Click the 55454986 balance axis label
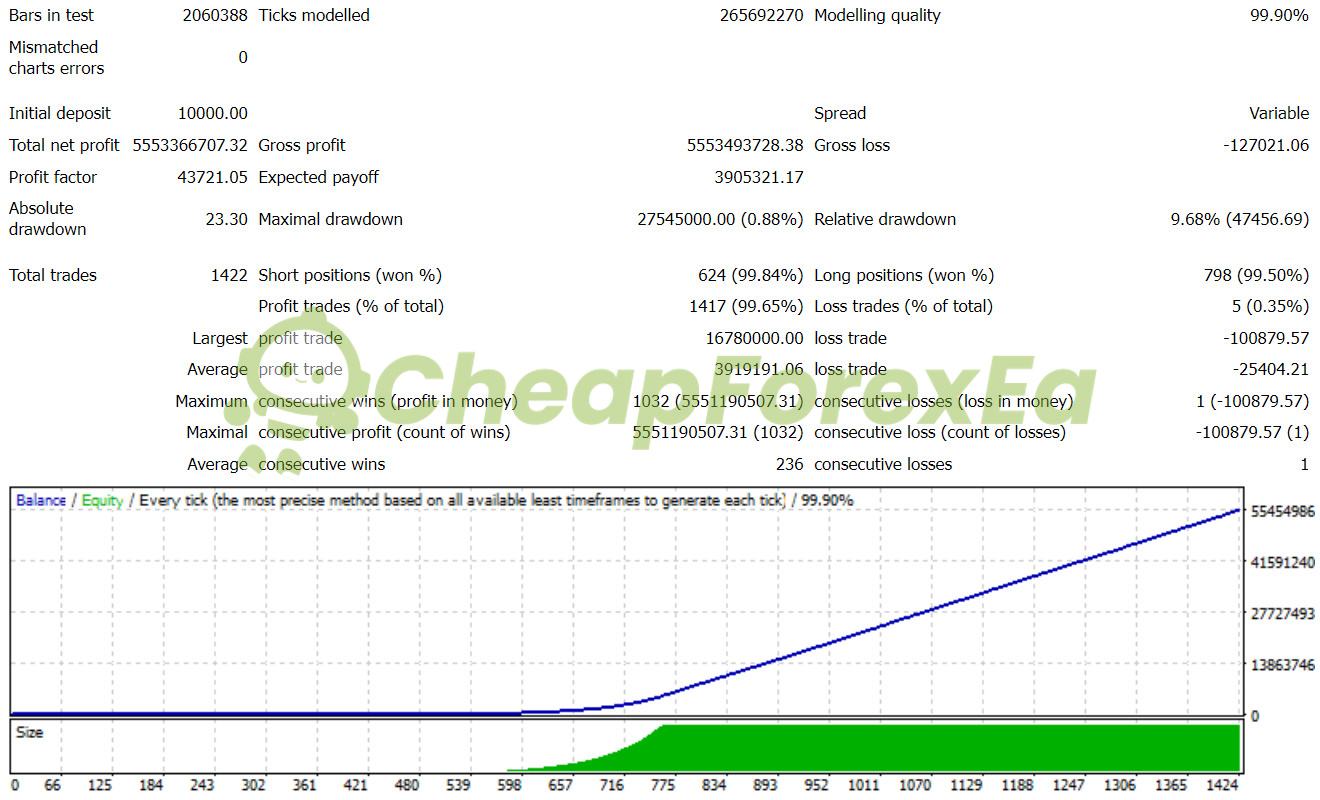 (x=1283, y=512)
